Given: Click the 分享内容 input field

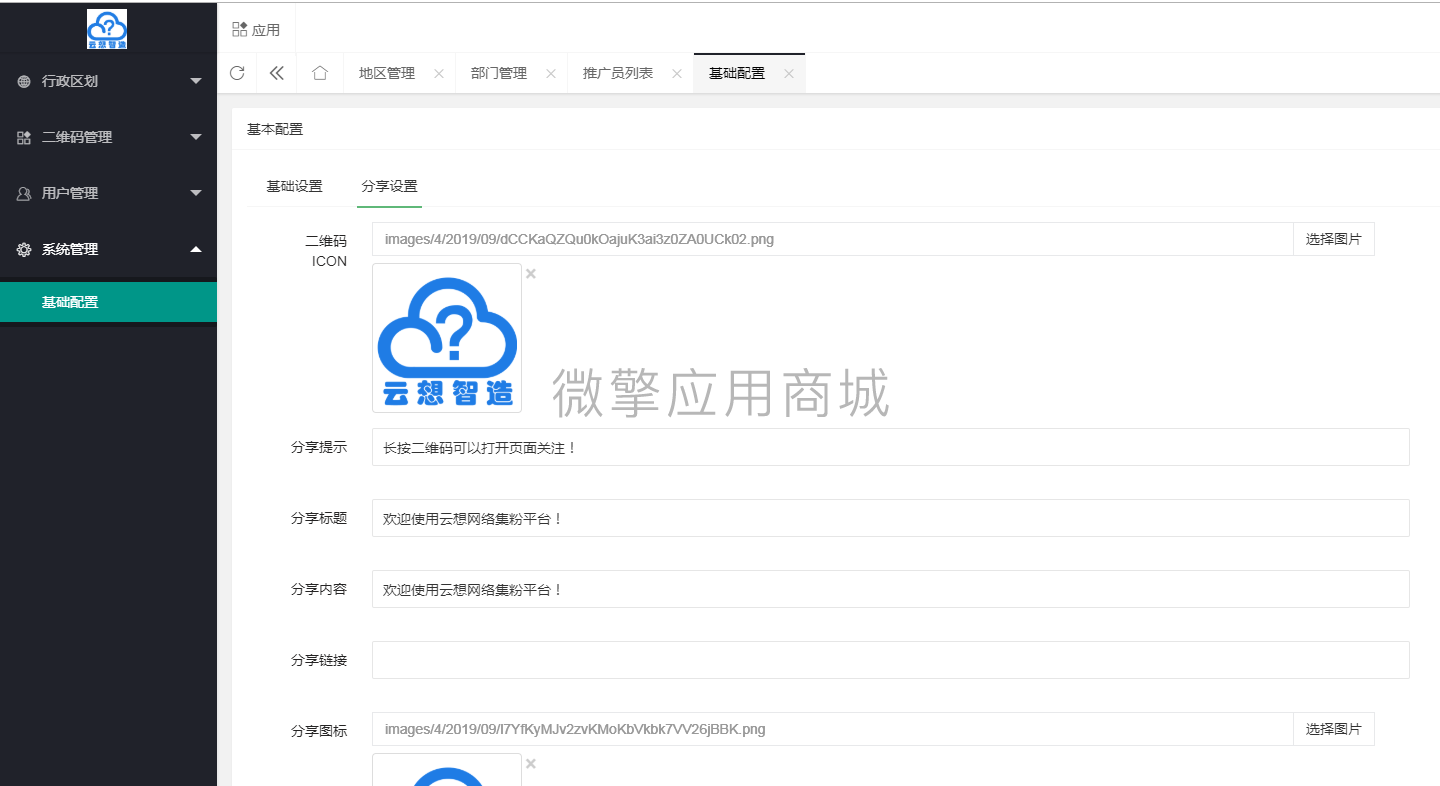Looking at the screenshot, I should coord(891,589).
